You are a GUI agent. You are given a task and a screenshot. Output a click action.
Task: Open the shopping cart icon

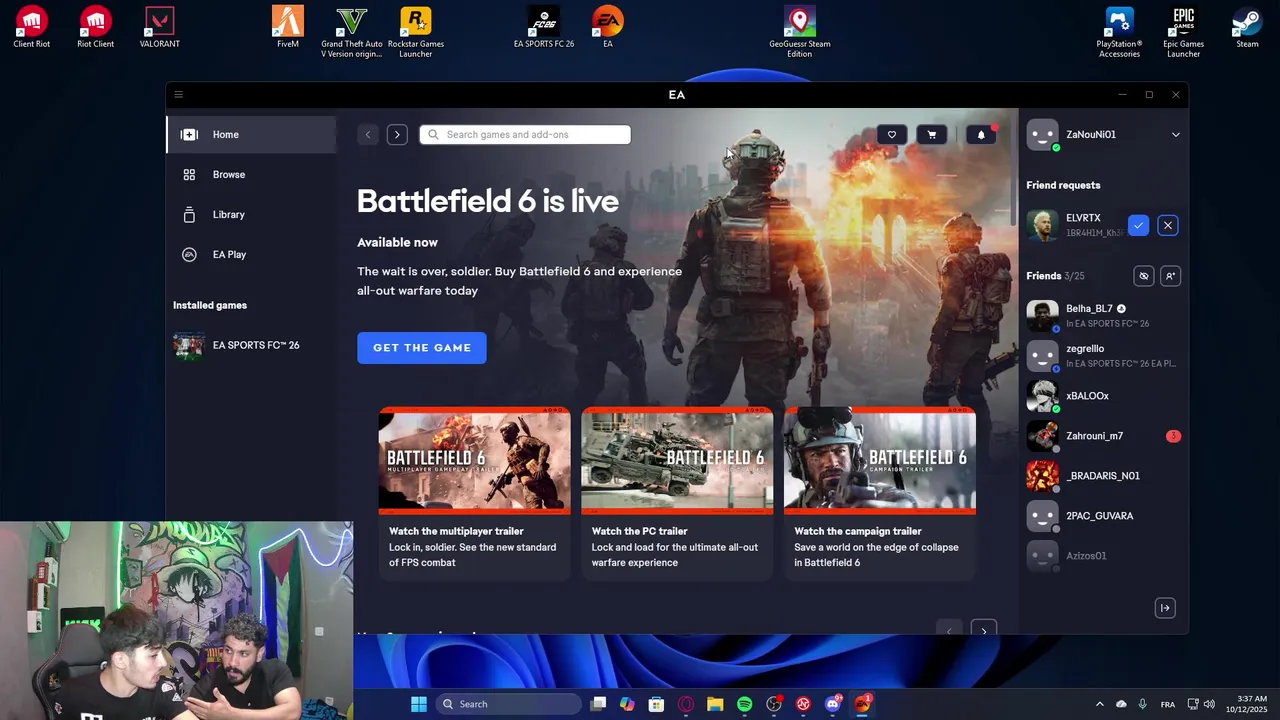(932, 134)
